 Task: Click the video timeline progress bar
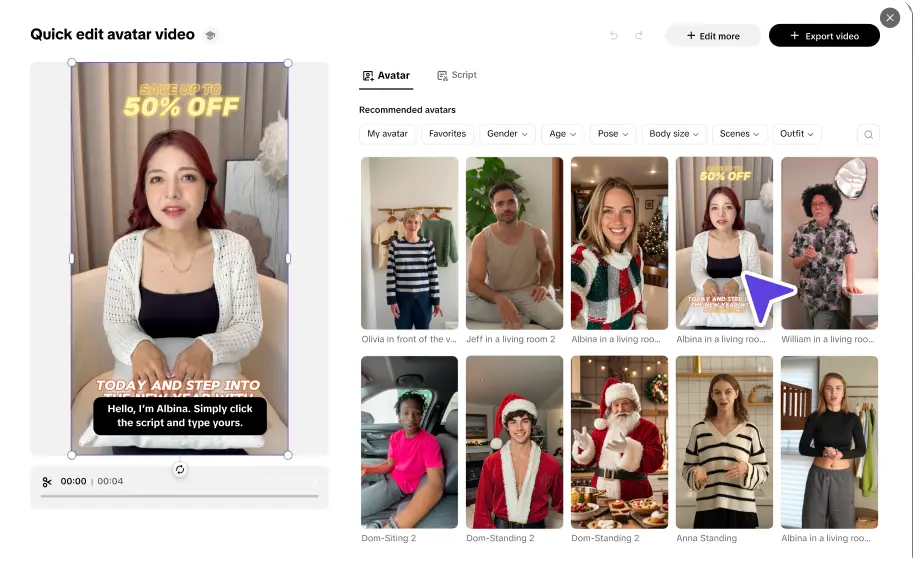(x=180, y=496)
